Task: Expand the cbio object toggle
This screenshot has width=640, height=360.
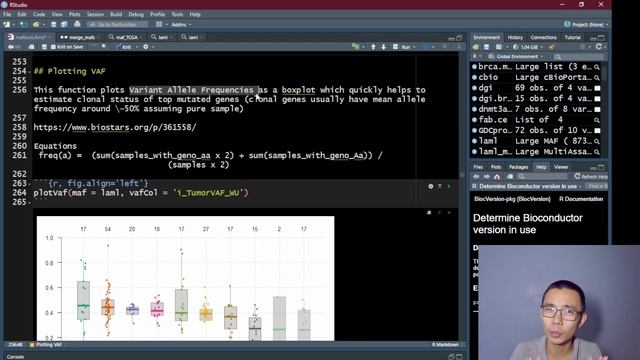Action: [474, 77]
